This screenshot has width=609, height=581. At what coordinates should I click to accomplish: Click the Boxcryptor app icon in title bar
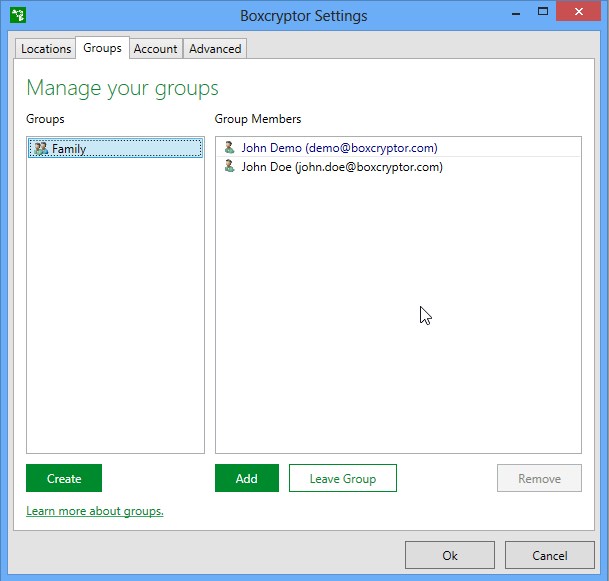pos(18,16)
